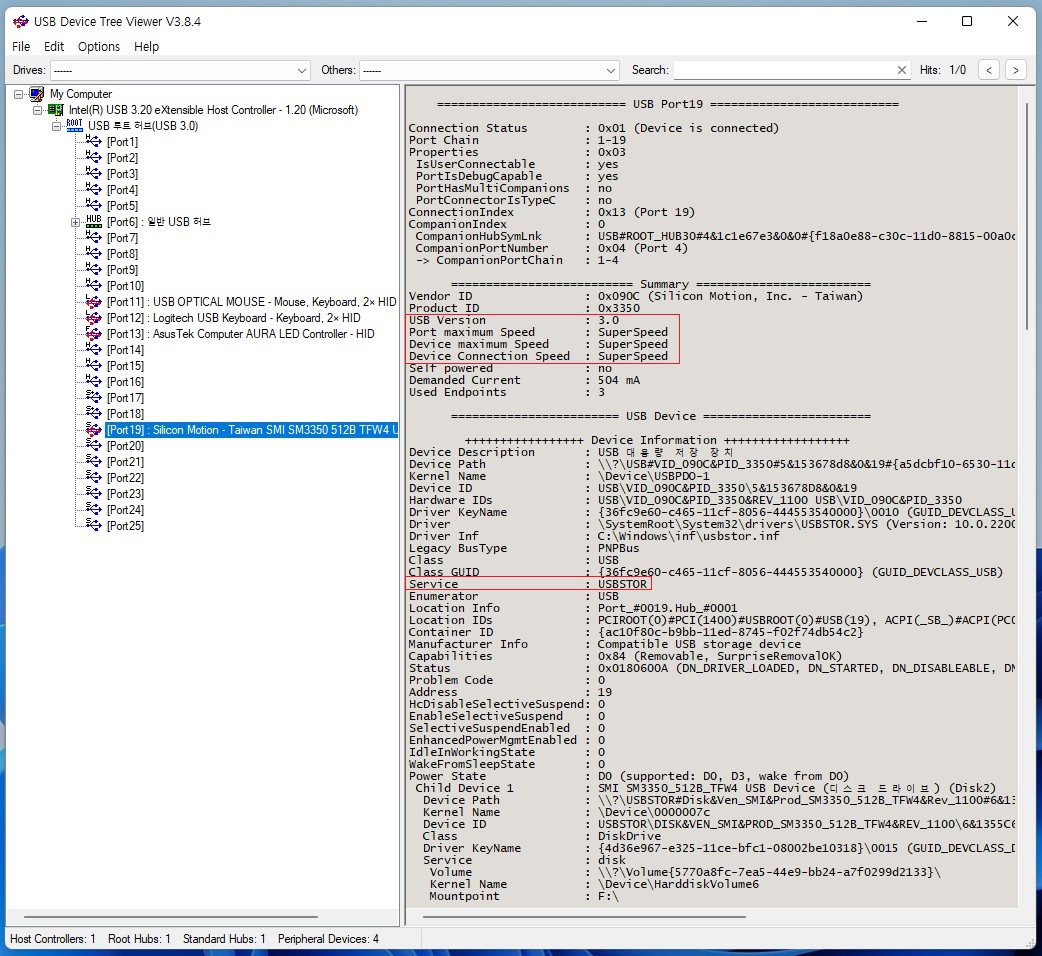Select the Port24 tree item
This screenshot has width=1042, height=956.
[125, 510]
